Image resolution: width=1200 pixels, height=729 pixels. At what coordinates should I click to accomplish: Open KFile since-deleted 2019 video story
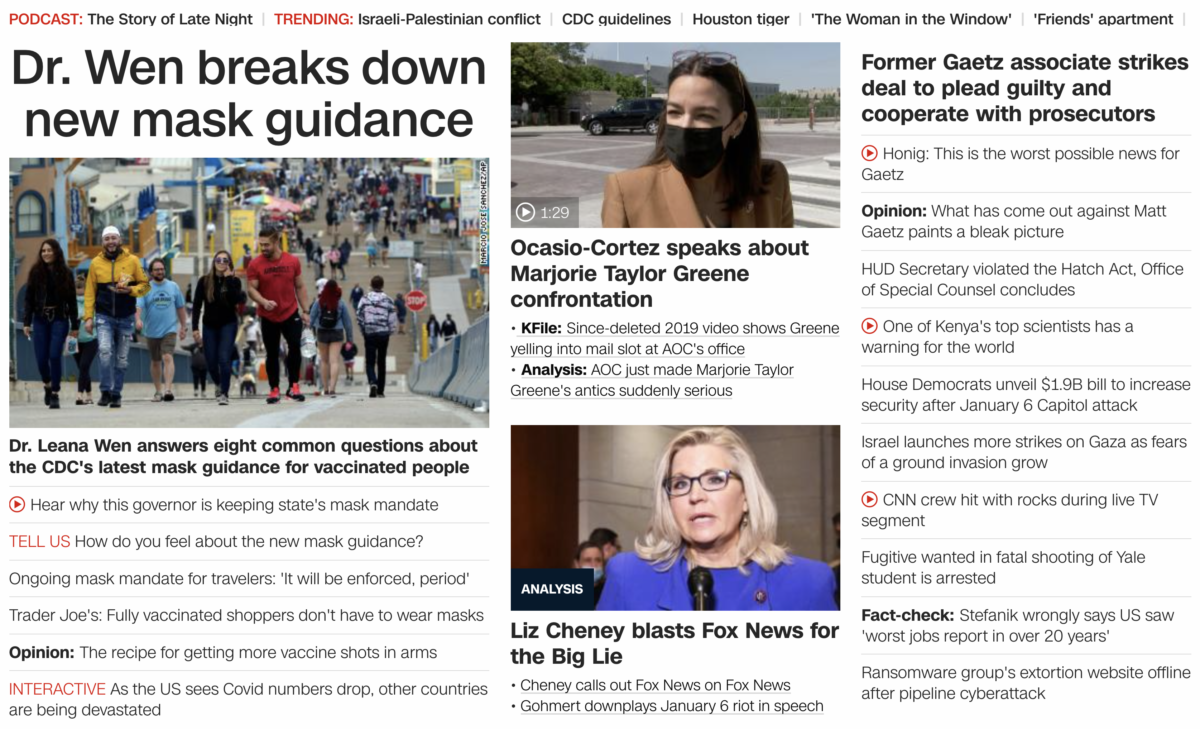coord(675,338)
